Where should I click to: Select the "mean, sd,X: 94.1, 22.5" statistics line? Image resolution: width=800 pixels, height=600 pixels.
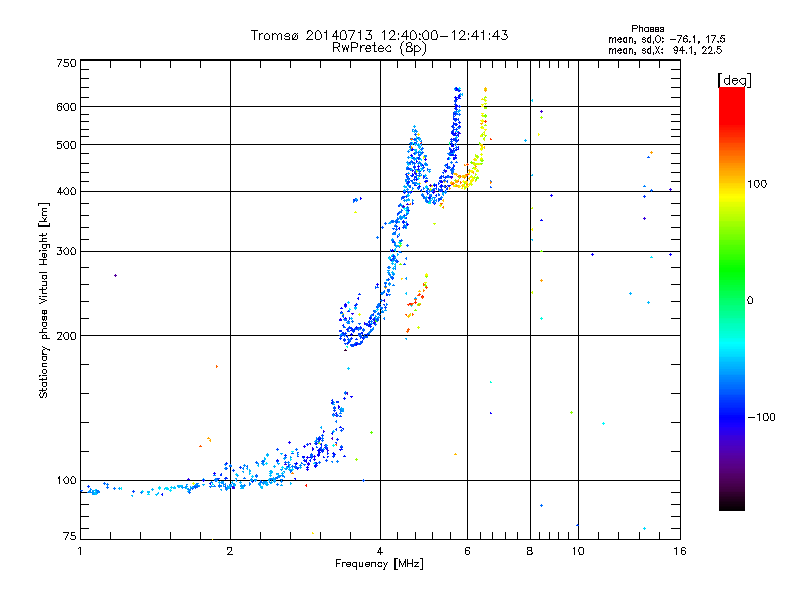click(x=665, y=50)
